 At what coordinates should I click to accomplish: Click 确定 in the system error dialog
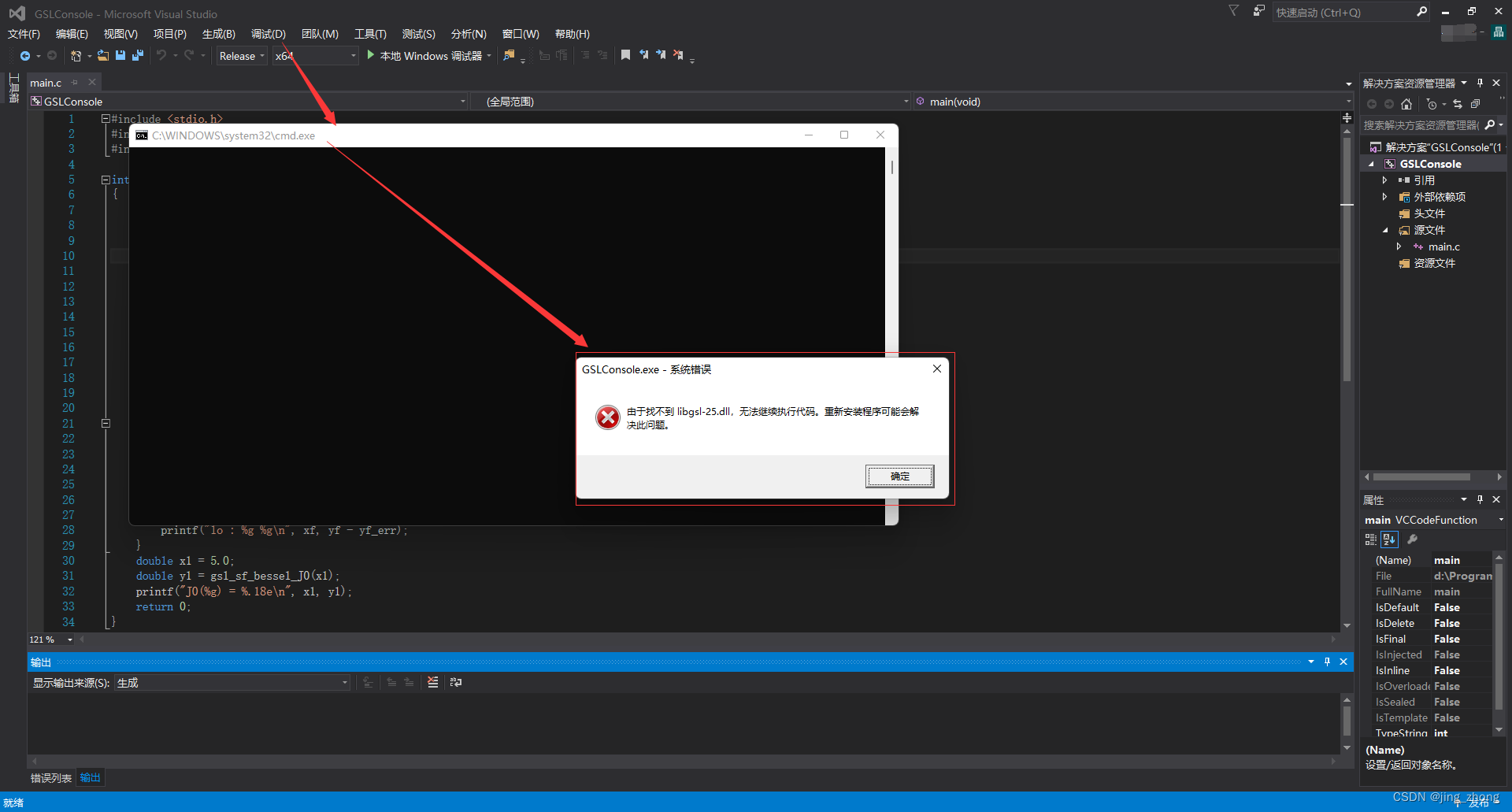900,476
